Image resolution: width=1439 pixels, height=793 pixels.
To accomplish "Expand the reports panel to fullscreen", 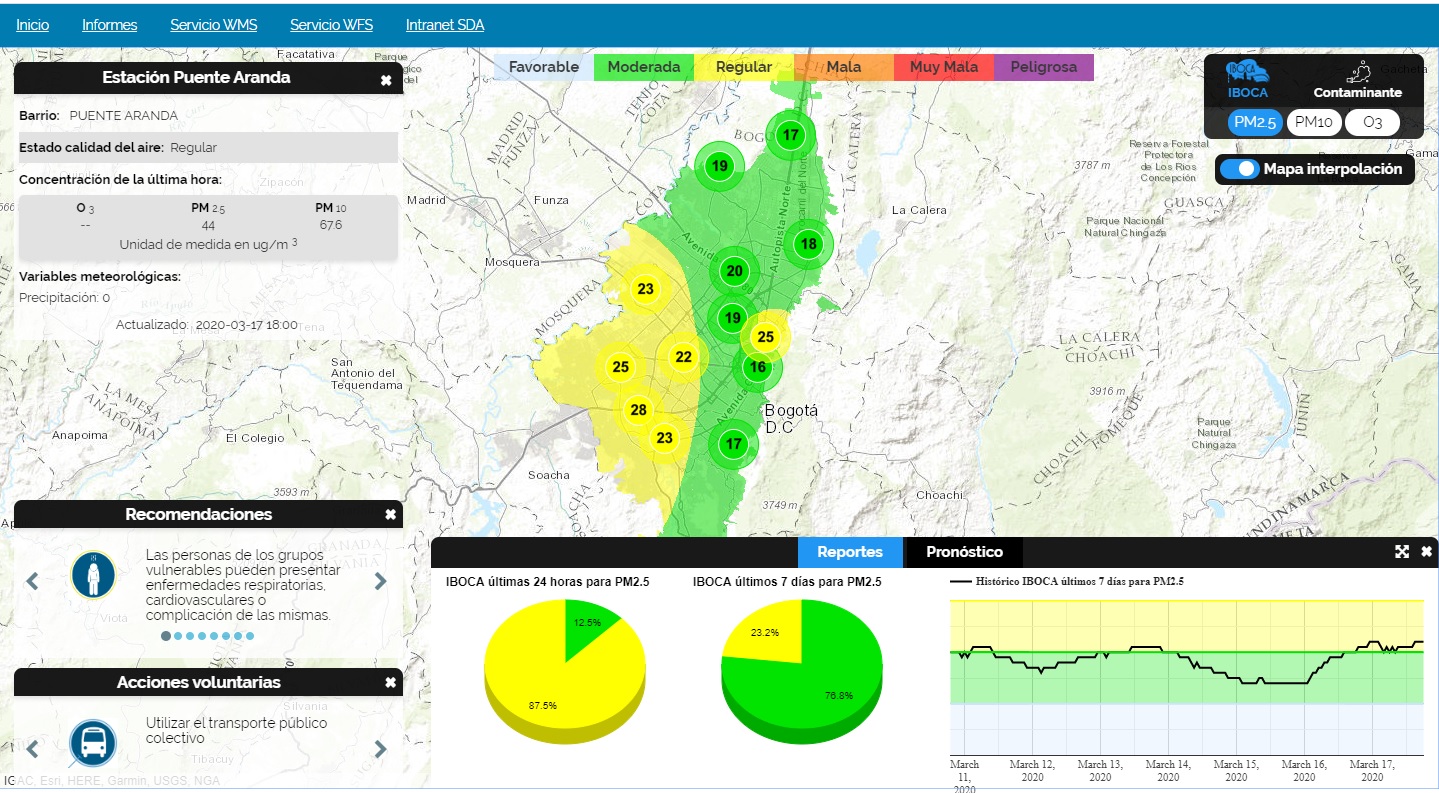I will (1402, 552).
